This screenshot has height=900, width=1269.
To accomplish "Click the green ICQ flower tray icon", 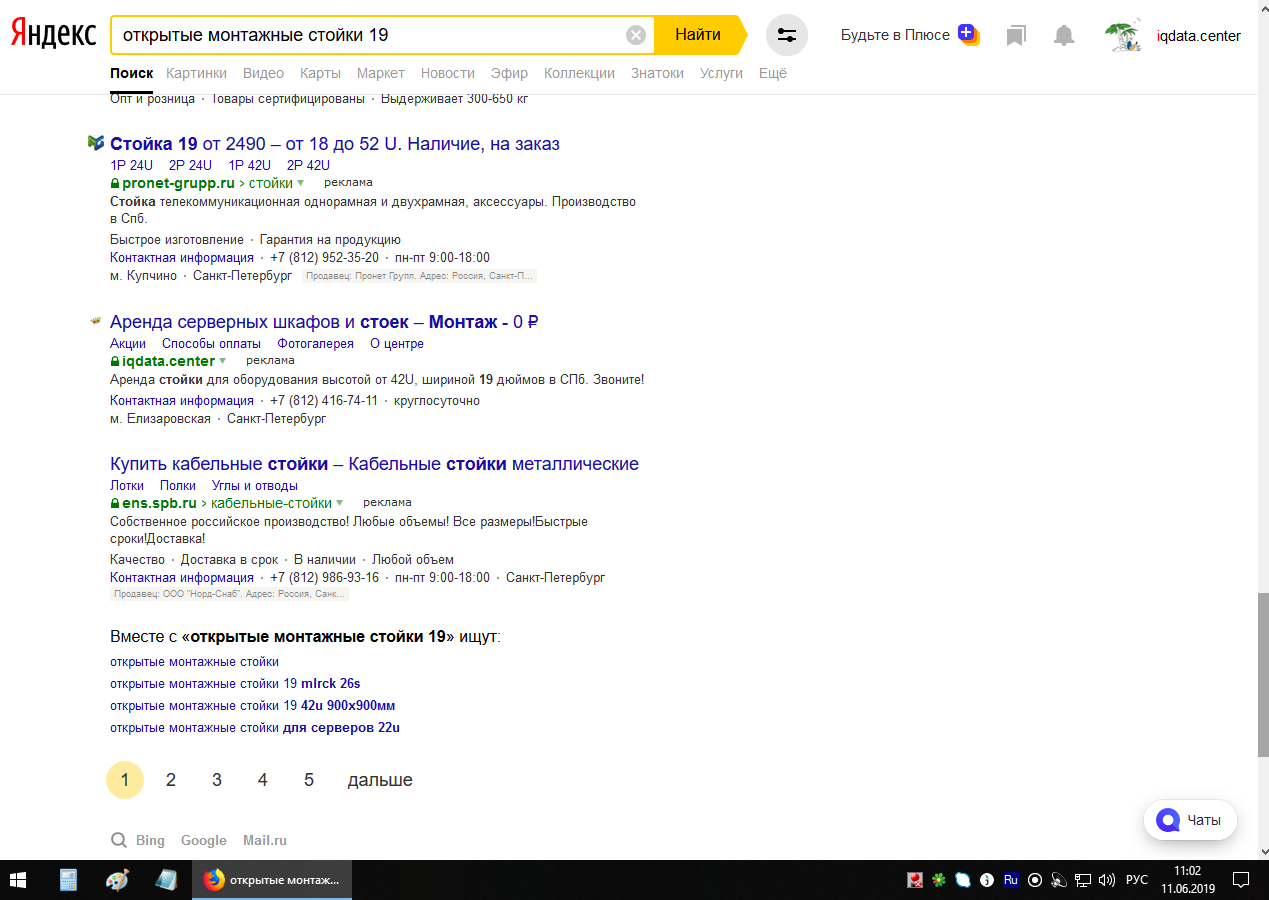I will coord(939,880).
